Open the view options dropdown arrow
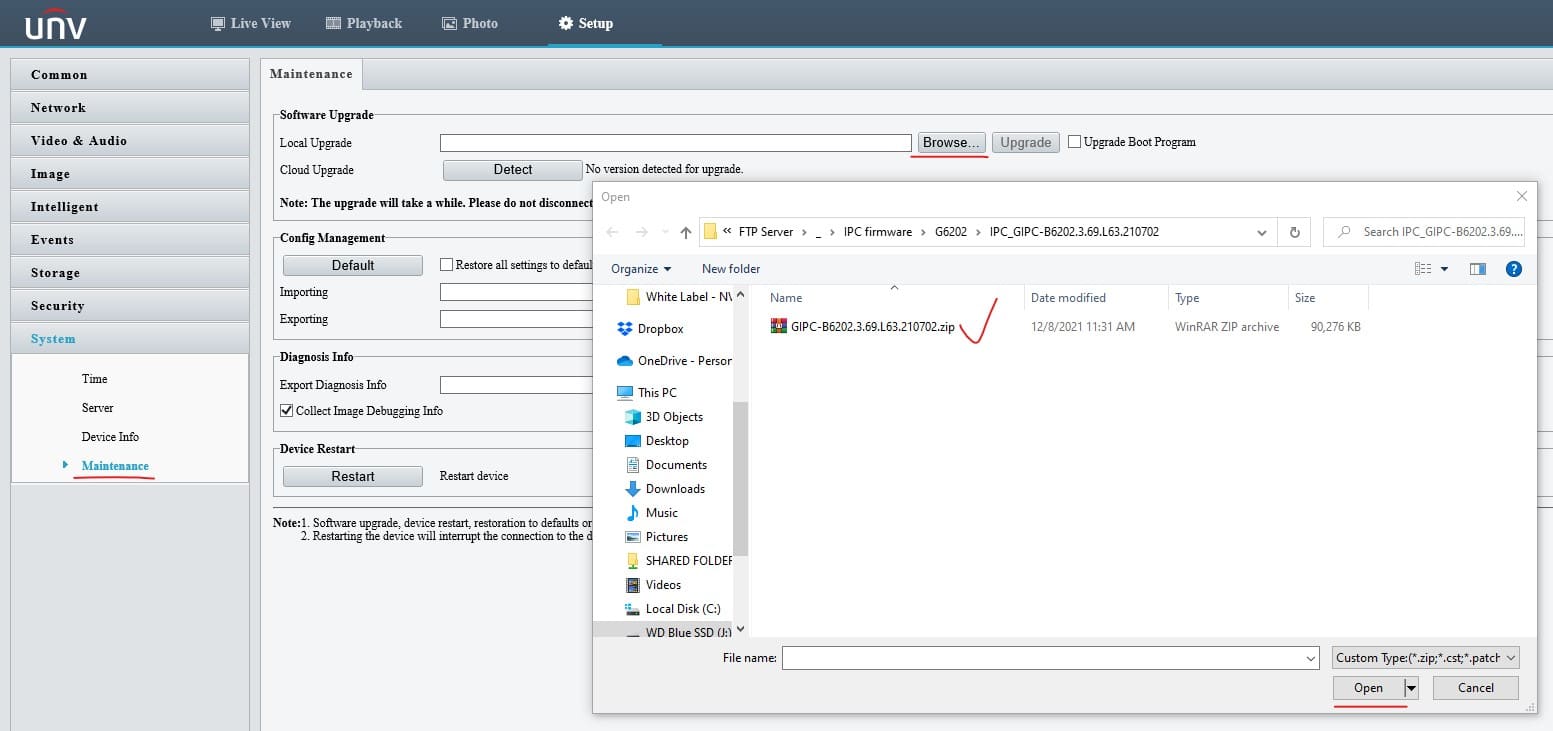 1444,269
